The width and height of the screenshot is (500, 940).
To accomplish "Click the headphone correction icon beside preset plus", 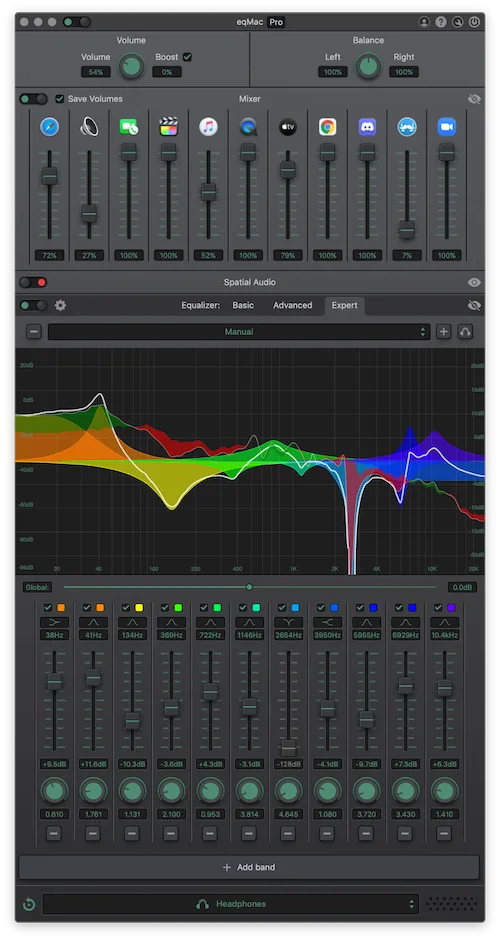I will coord(465,332).
